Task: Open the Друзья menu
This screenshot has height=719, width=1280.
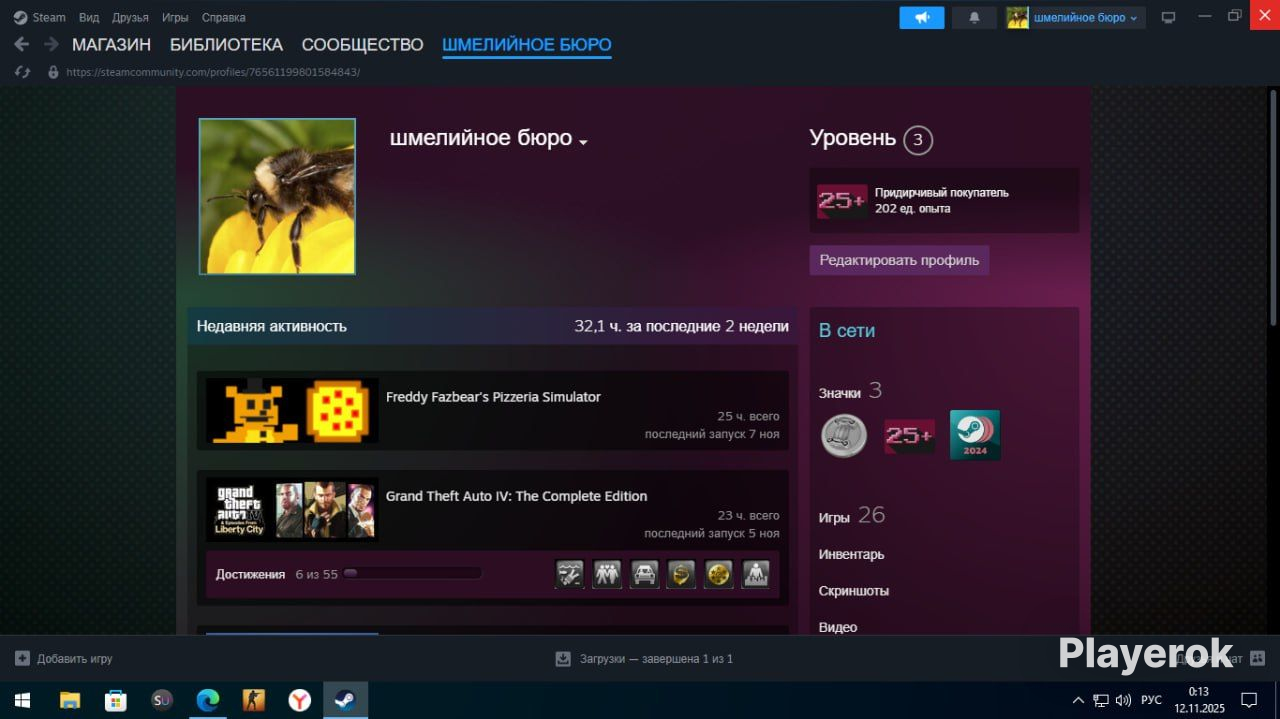Action: click(130, 17)
